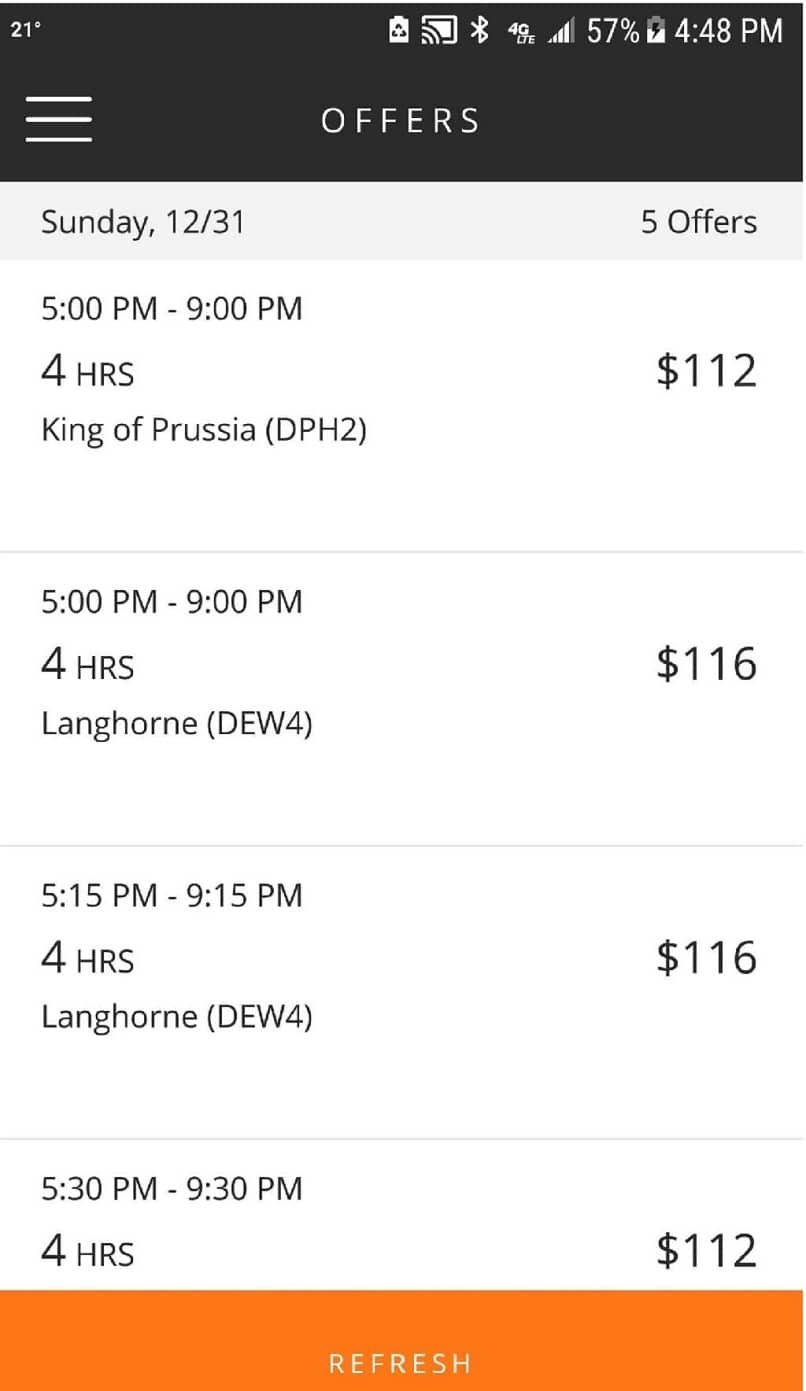This screenshot has height=1391, width=806.
Task: Tap the 4:48 PM clock in status bar
Action: tap(728, 31)
